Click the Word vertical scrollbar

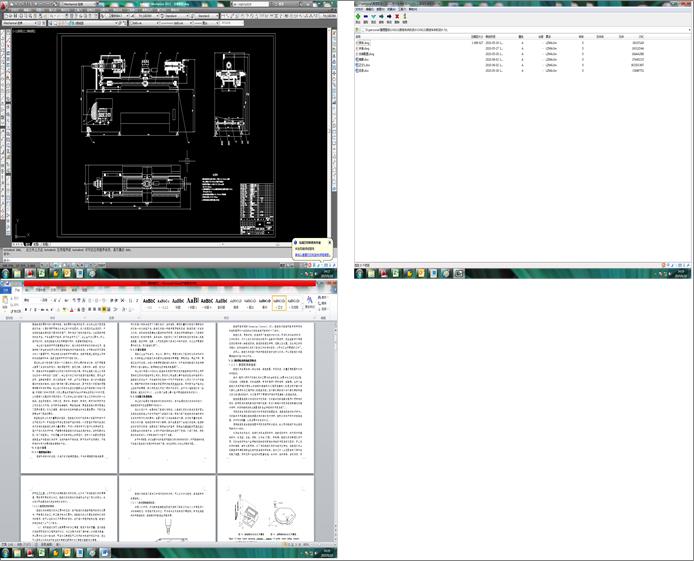tap(334, 420)
